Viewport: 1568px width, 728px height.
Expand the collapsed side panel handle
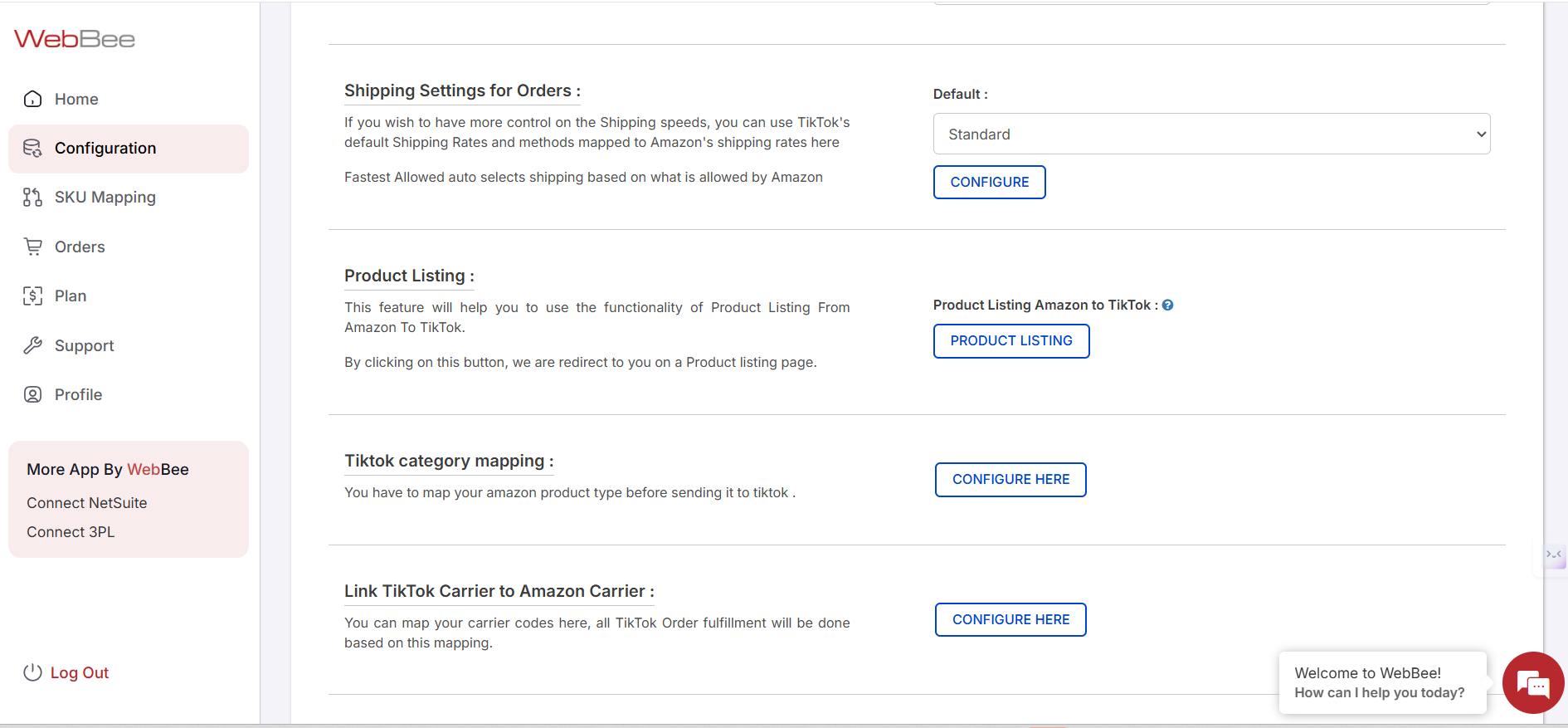1553,555
